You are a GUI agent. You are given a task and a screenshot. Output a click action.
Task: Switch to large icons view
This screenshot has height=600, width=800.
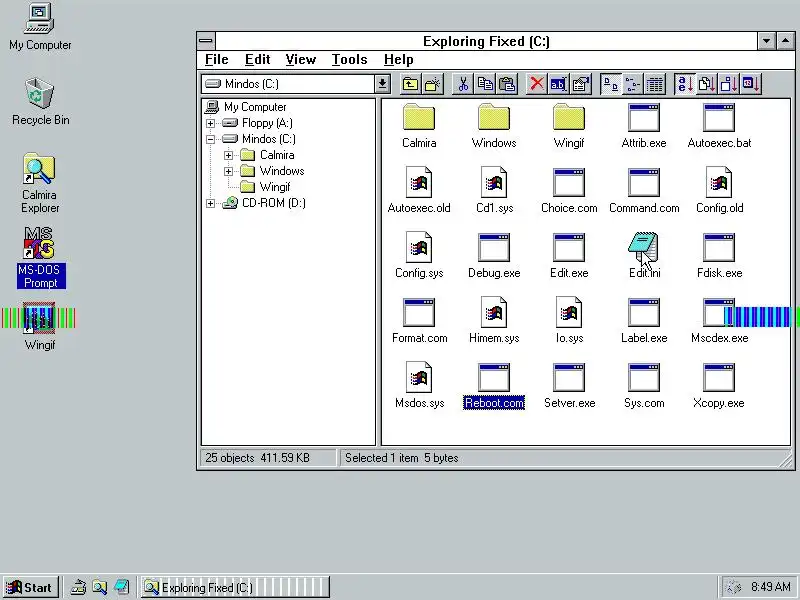coord(611,84)
